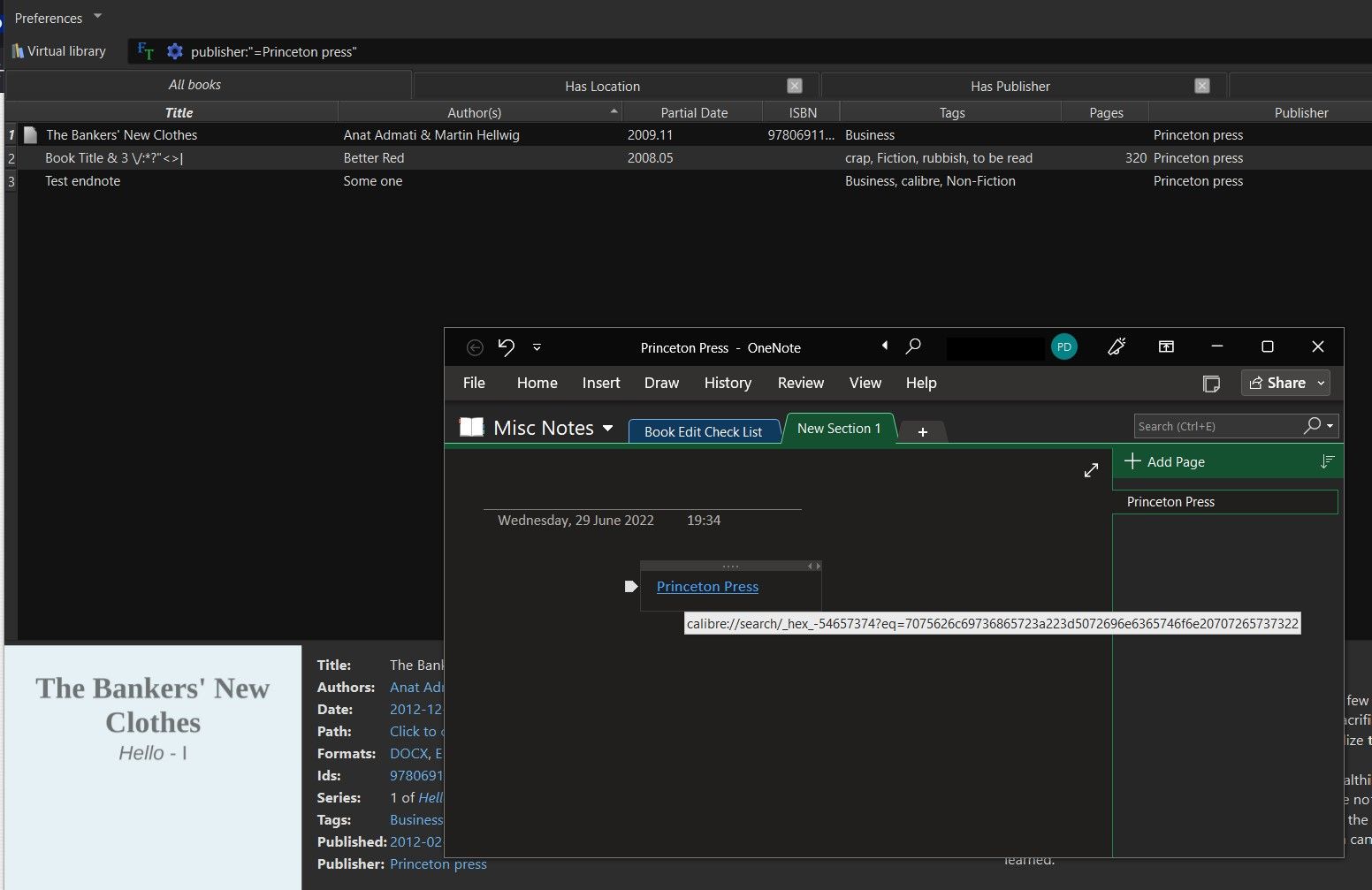The height and width of the screenshot is (890, 1372).
Task: Switch to the Has Location tab
Action: coord(602,86)
